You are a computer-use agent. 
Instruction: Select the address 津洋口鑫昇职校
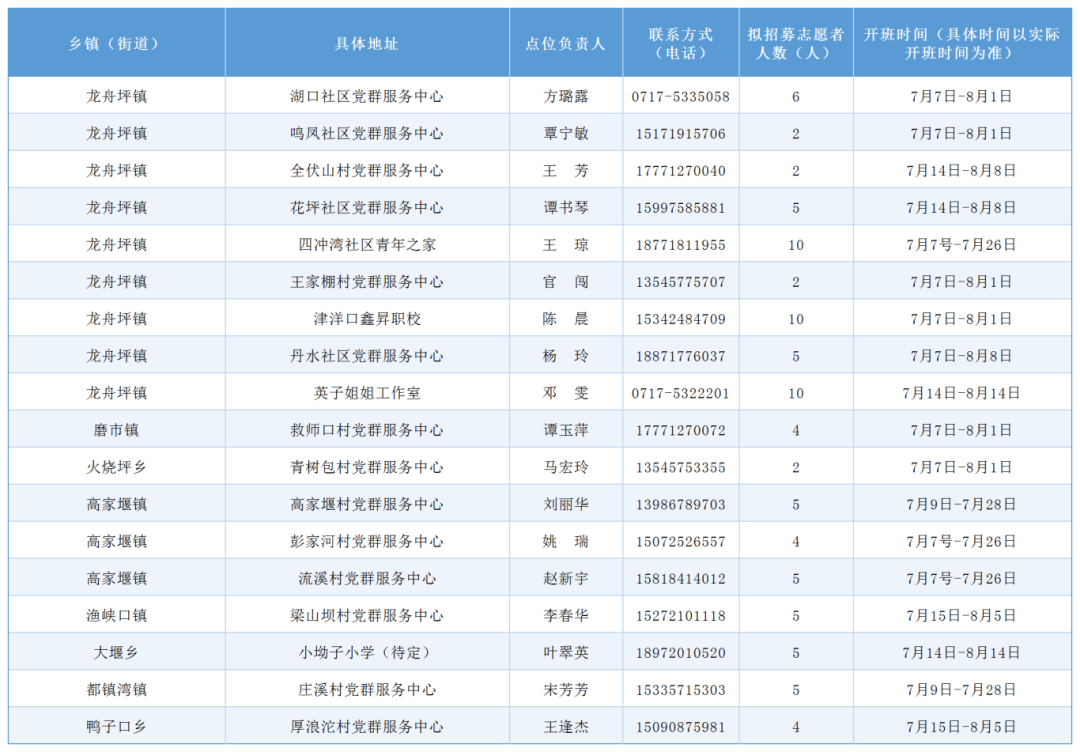click(x=366, y=318)
